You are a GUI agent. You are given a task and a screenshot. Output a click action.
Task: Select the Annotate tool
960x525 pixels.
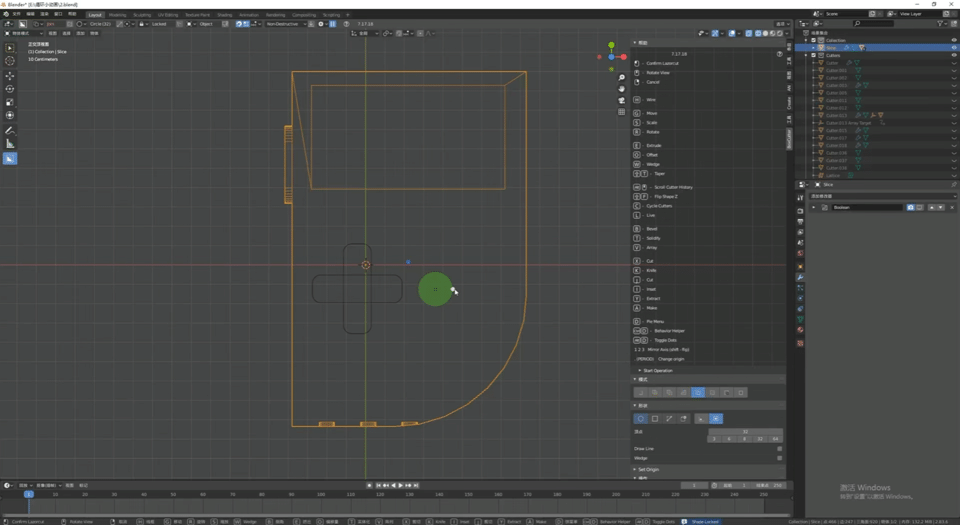pyautogui.click(x=10, y=131)
